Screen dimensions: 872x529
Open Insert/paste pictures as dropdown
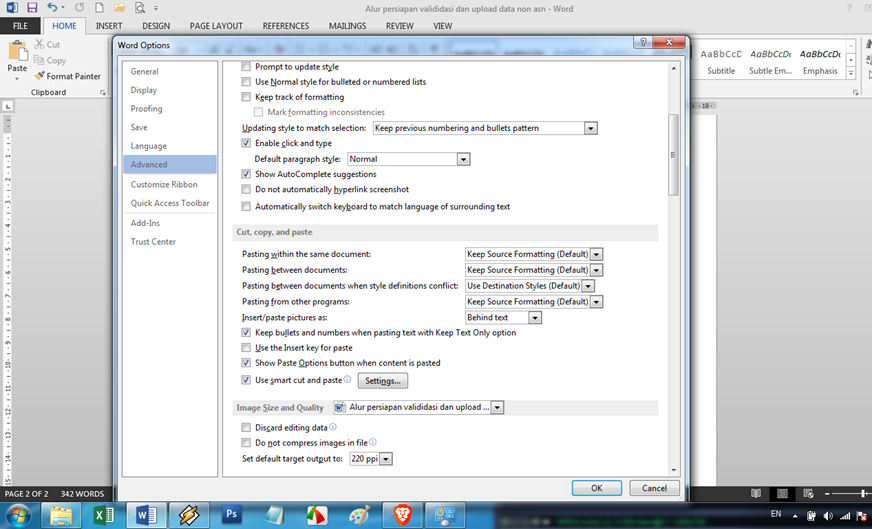(534, 318)
